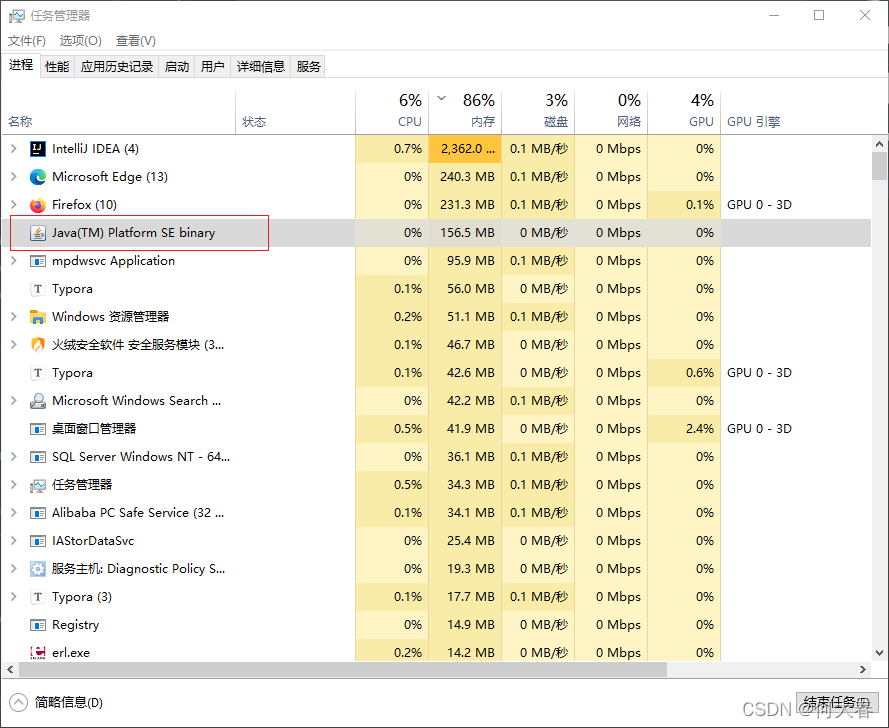Click the mpdwsvc Application icon
The image size is (889, 728).
(37, 261)
